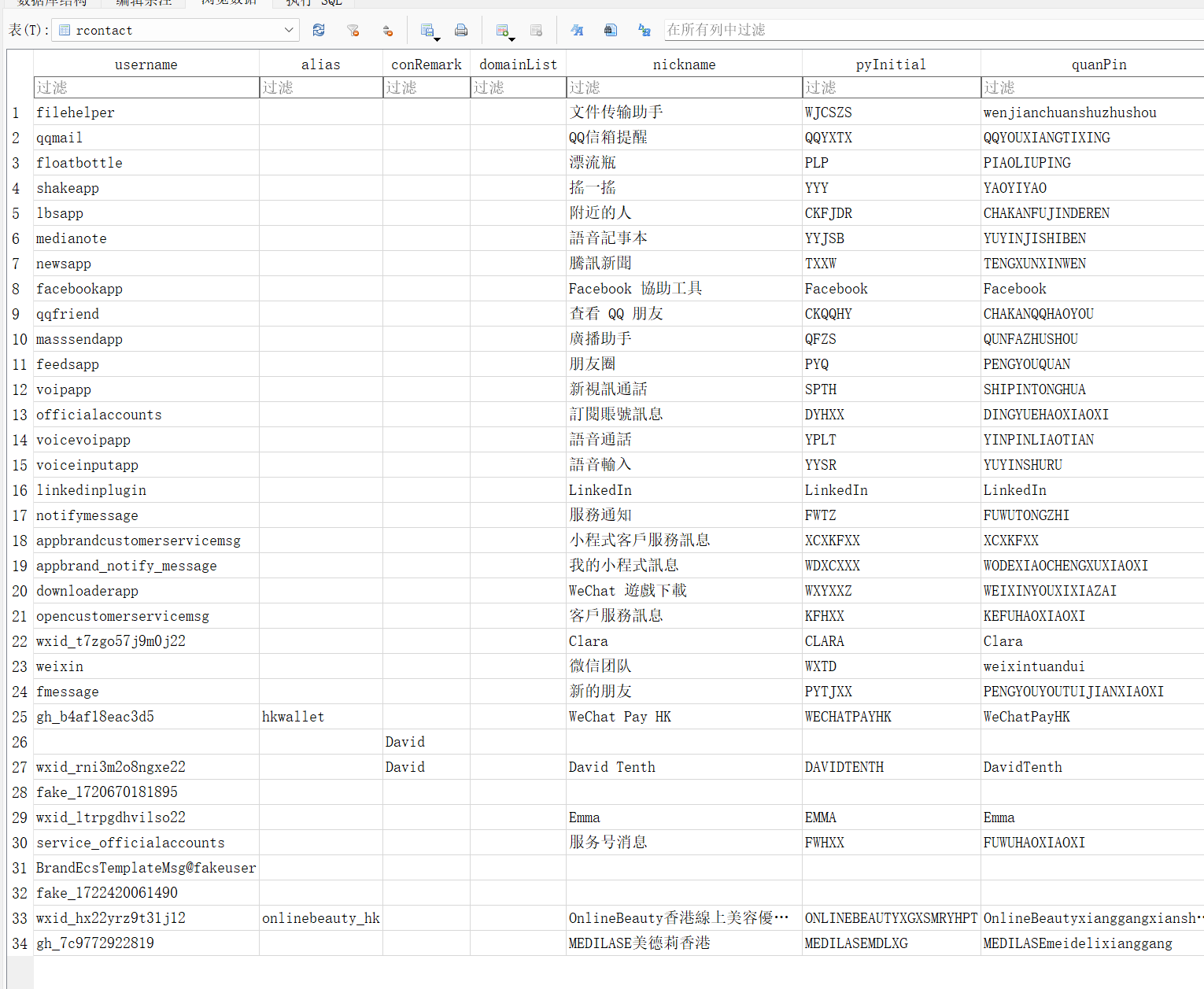Insert a new record into the table
1204x989 pixels.
coord(501,31)
